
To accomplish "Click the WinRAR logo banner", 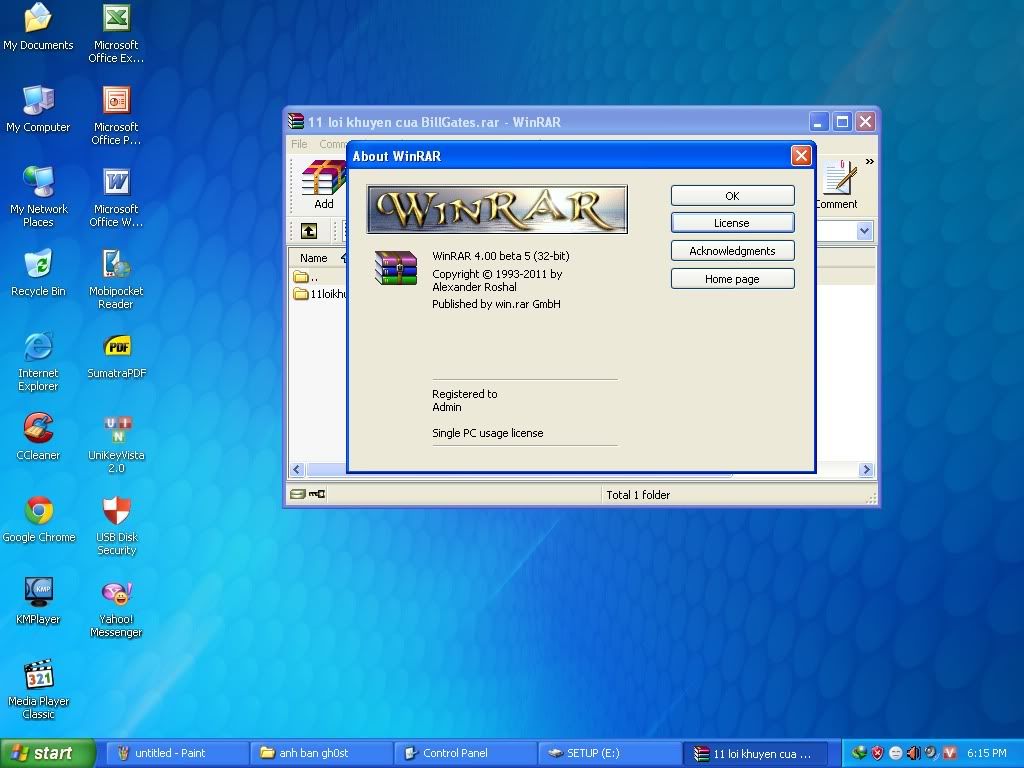I will click(497, 209).
